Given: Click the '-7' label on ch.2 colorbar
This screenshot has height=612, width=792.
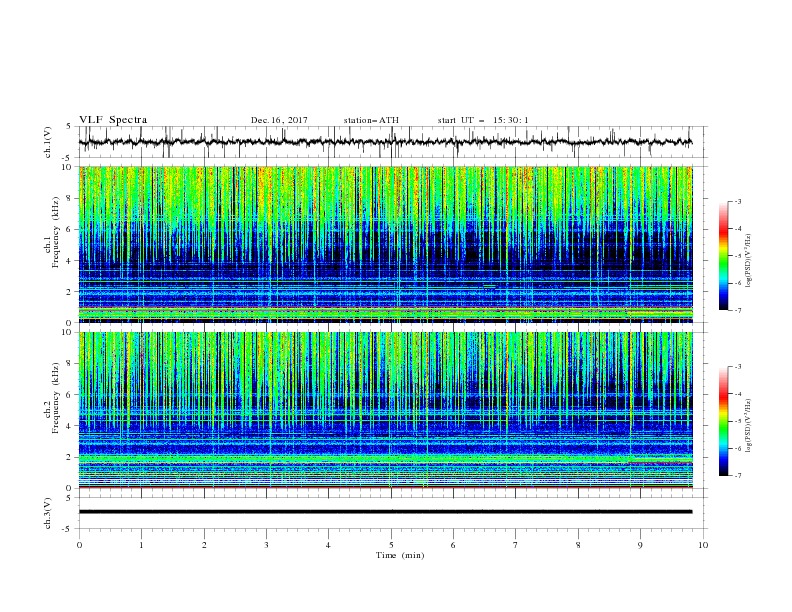Looking at the screenshot, I should [737, 475].
